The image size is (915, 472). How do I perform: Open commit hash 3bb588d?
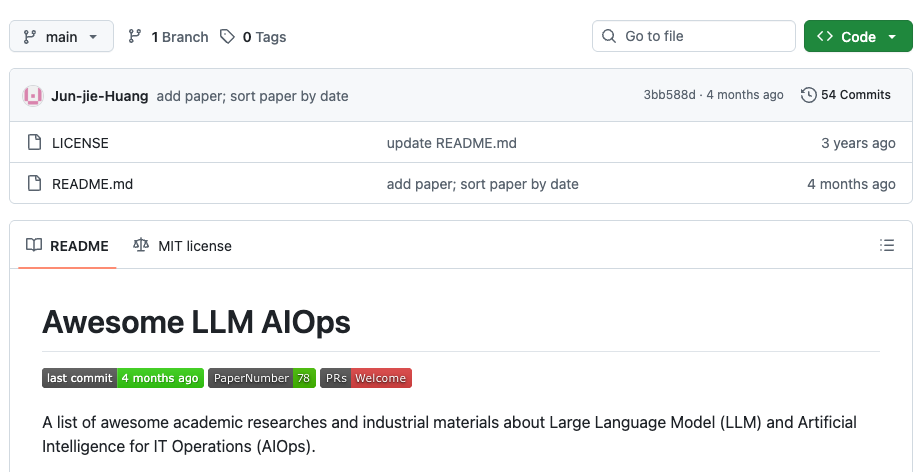click(x=669, y=95)
